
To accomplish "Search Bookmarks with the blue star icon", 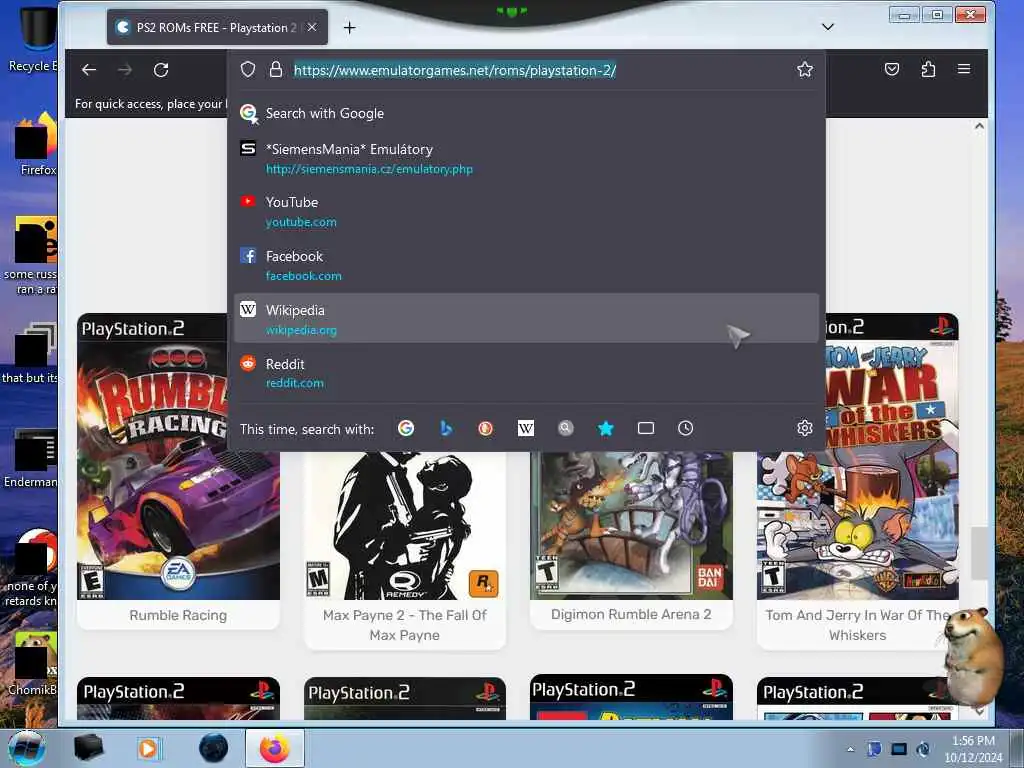I will point(605,428).
